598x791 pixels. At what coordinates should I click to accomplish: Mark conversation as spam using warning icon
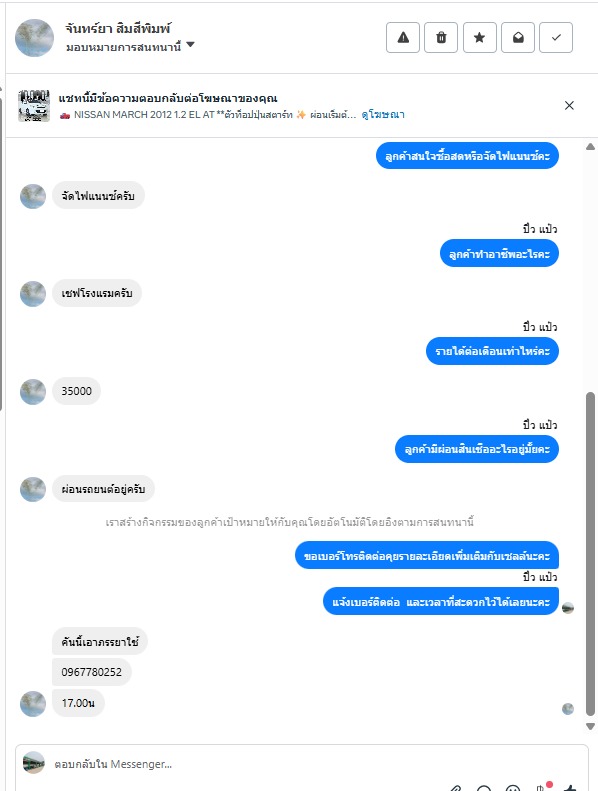403,38
